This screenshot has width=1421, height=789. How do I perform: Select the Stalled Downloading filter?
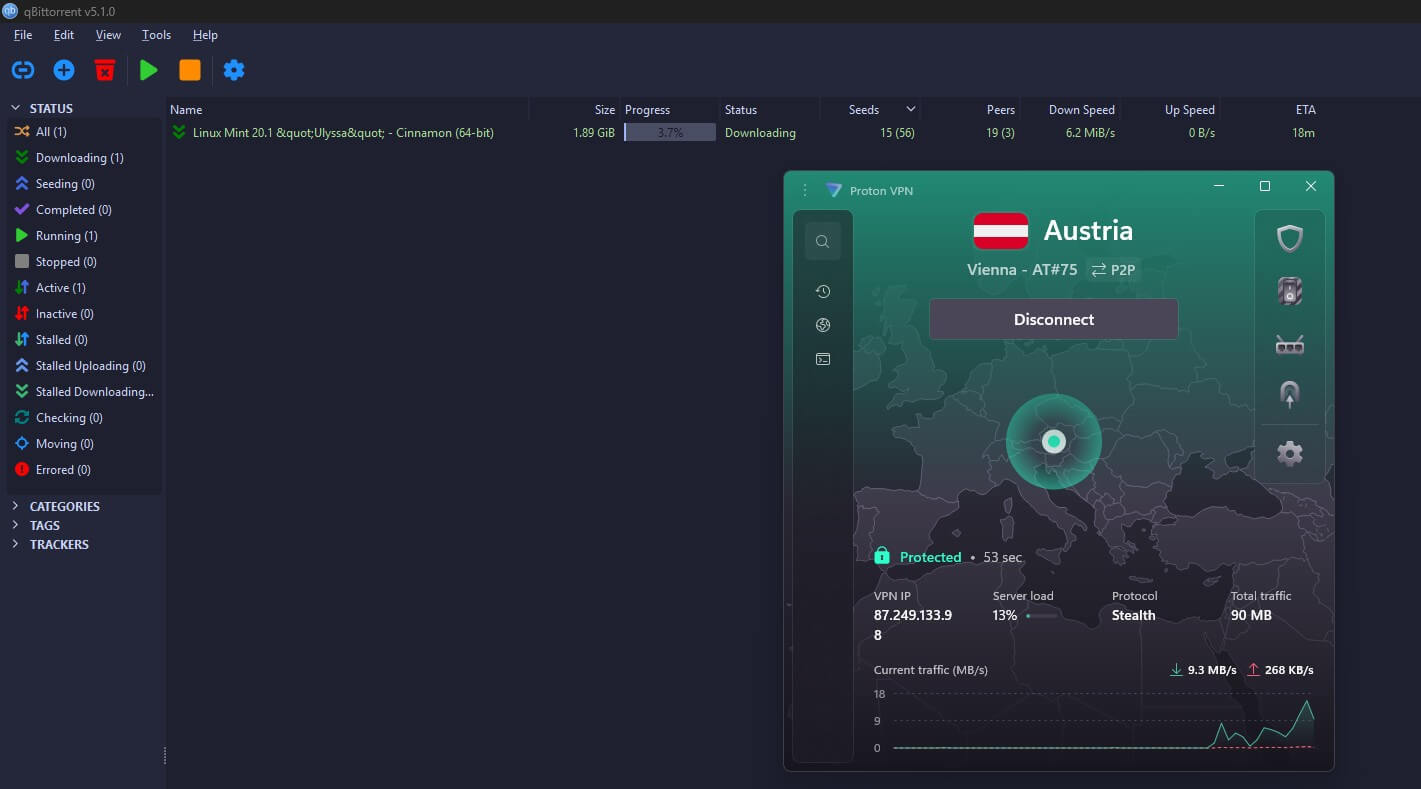pos(84,392)
